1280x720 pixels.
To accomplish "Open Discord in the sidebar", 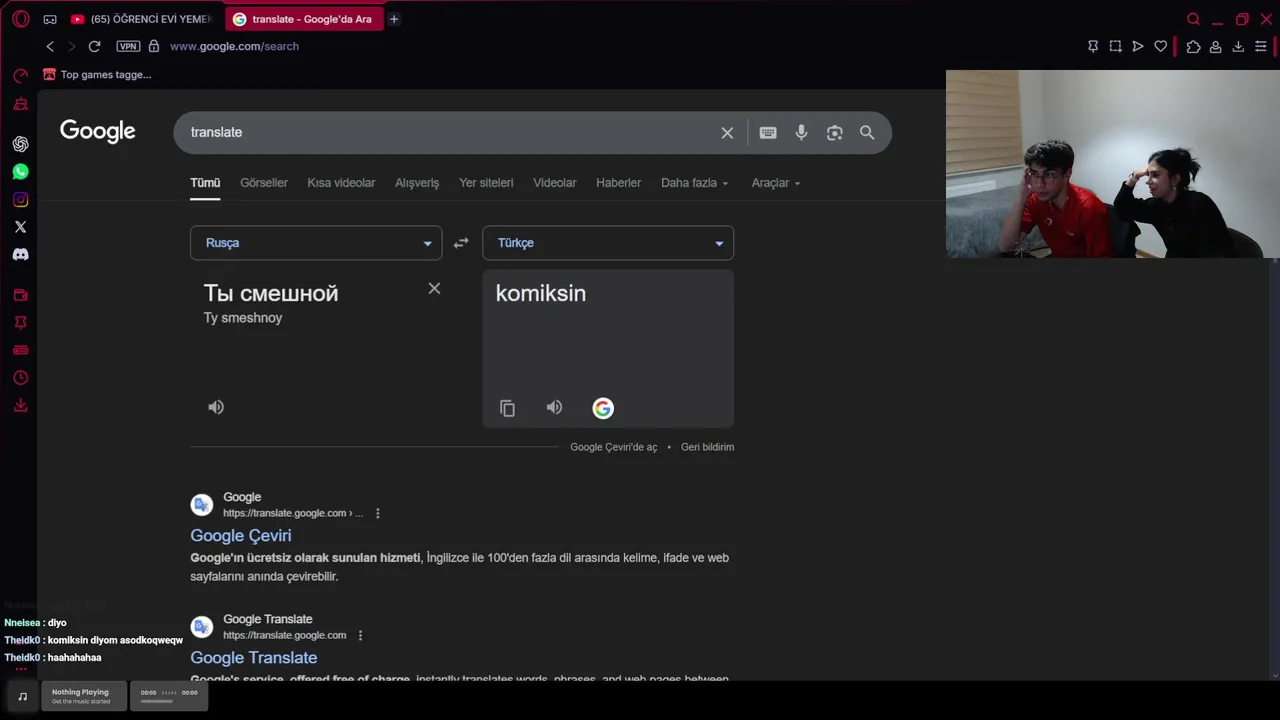I will pyautogui.click(x=20, y=254).
